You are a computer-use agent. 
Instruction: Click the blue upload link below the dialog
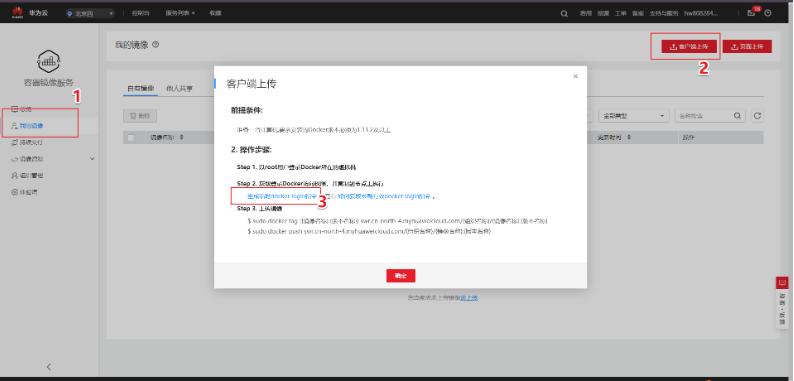point(469,297)
